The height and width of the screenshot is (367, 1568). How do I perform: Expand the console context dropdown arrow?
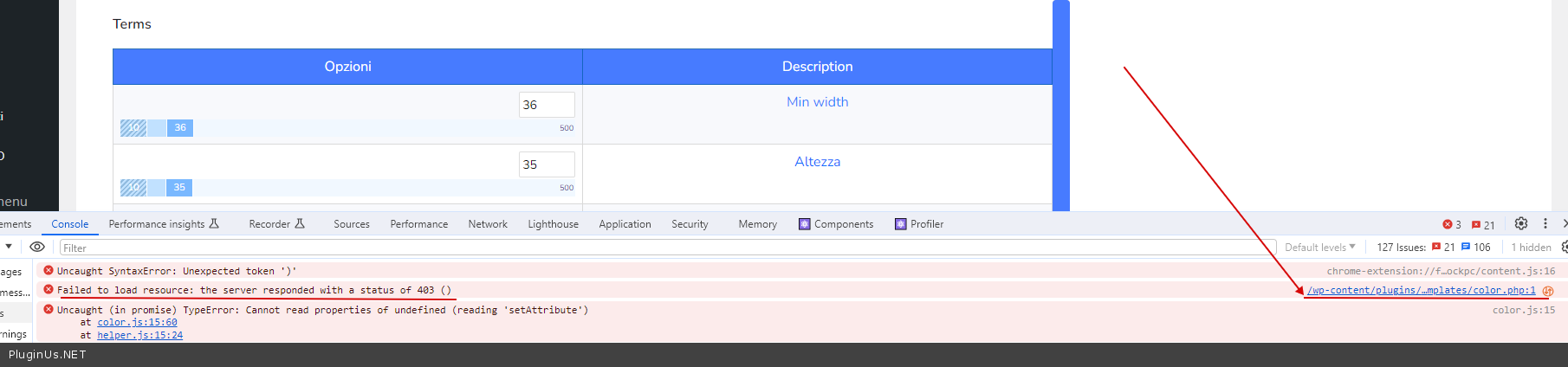coord(9,247)
